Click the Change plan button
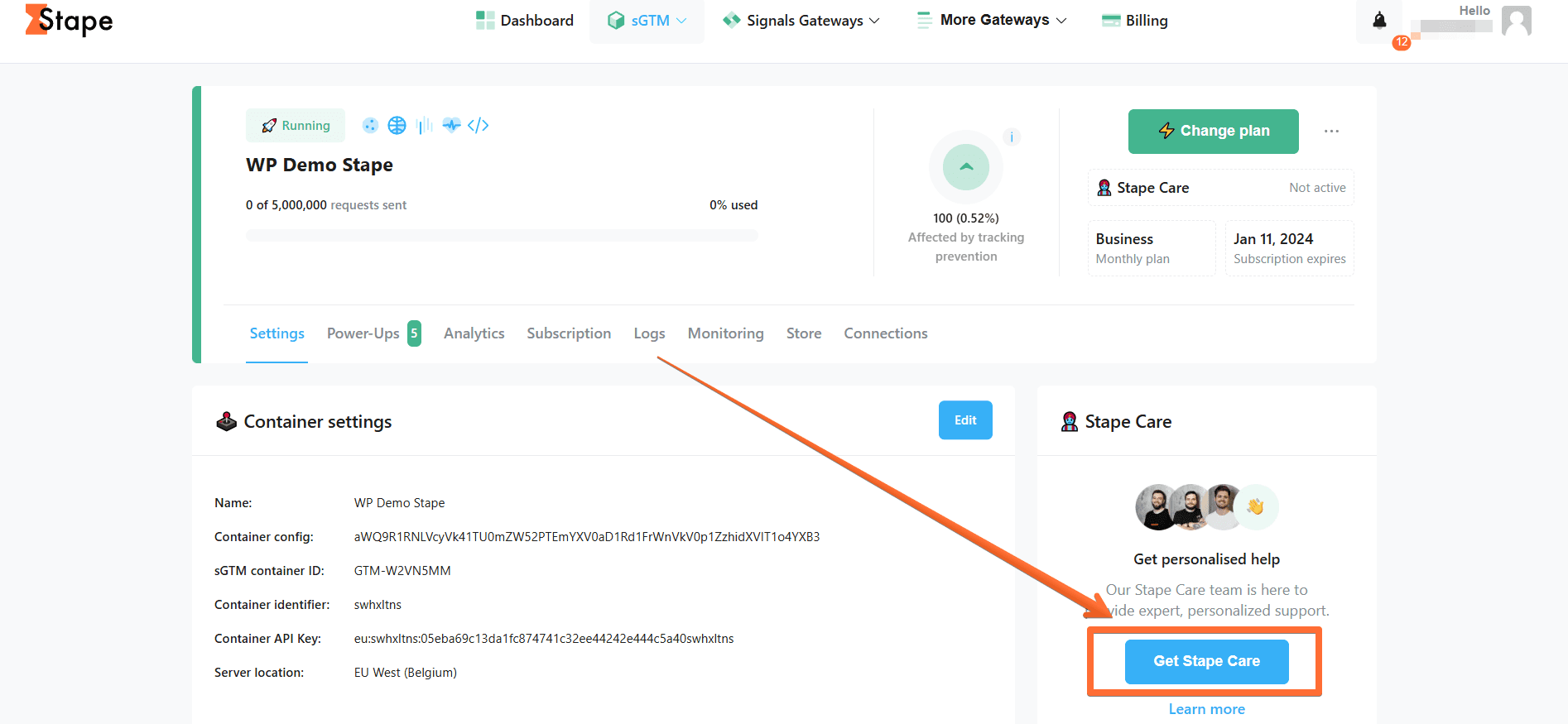Image resolution: width=1568 pixels, height=724 pixels. pos(1213,132)
